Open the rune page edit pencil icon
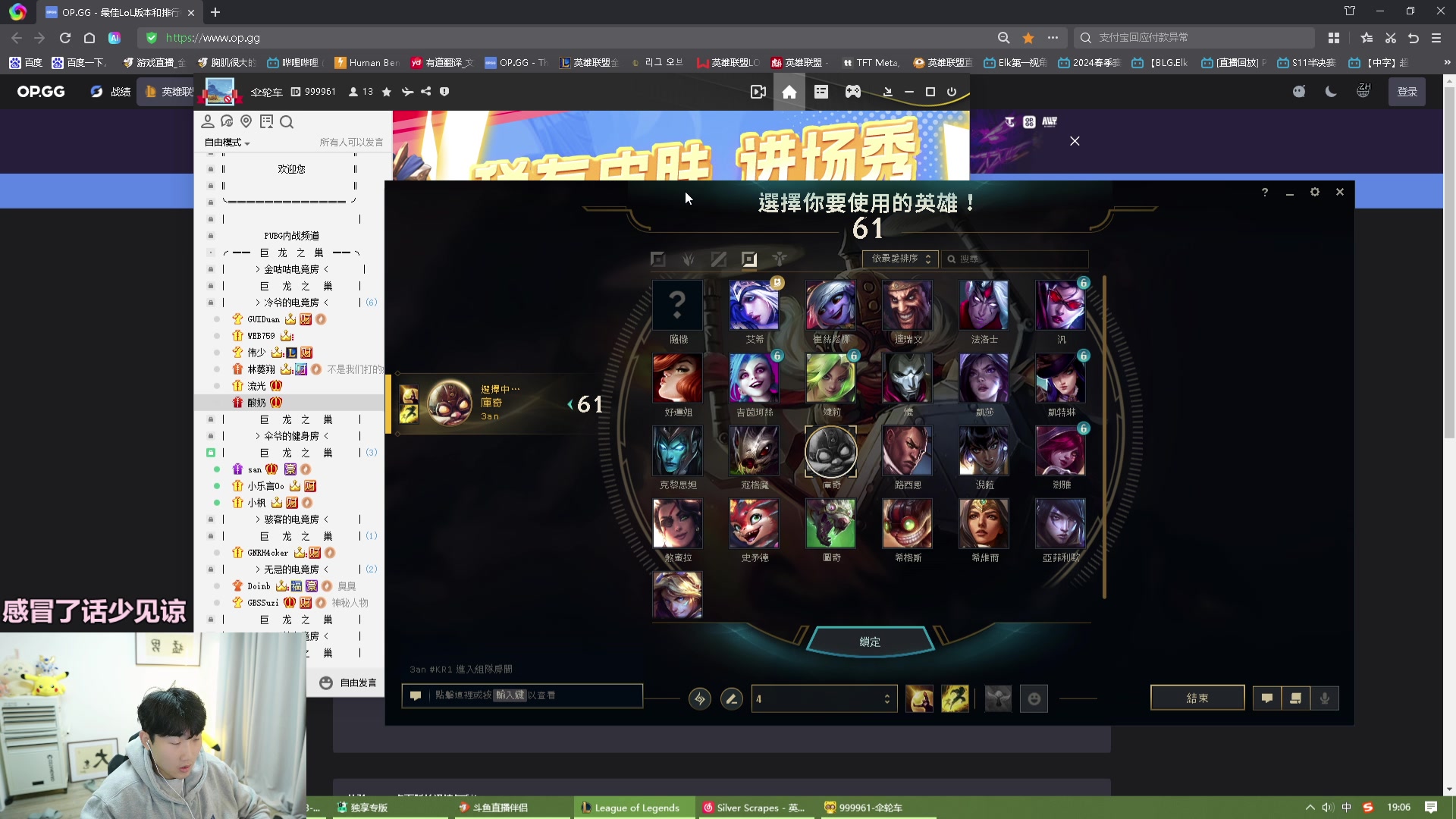 pos(731,698)
